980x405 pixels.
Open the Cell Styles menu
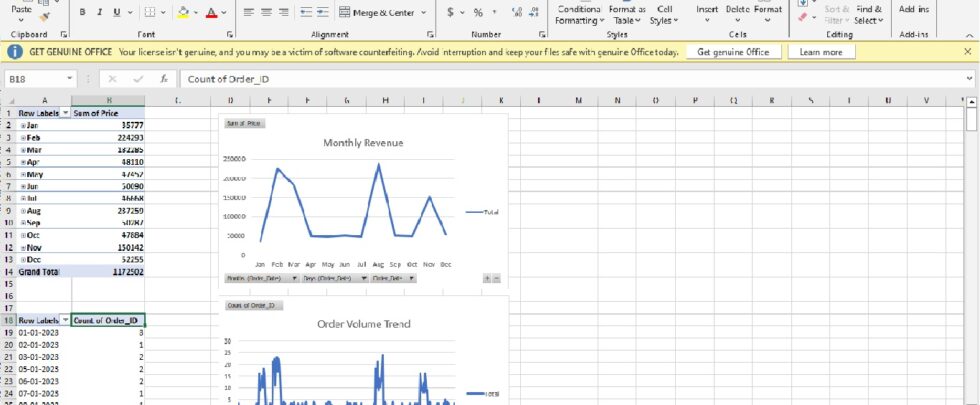[x=661, y=14]
